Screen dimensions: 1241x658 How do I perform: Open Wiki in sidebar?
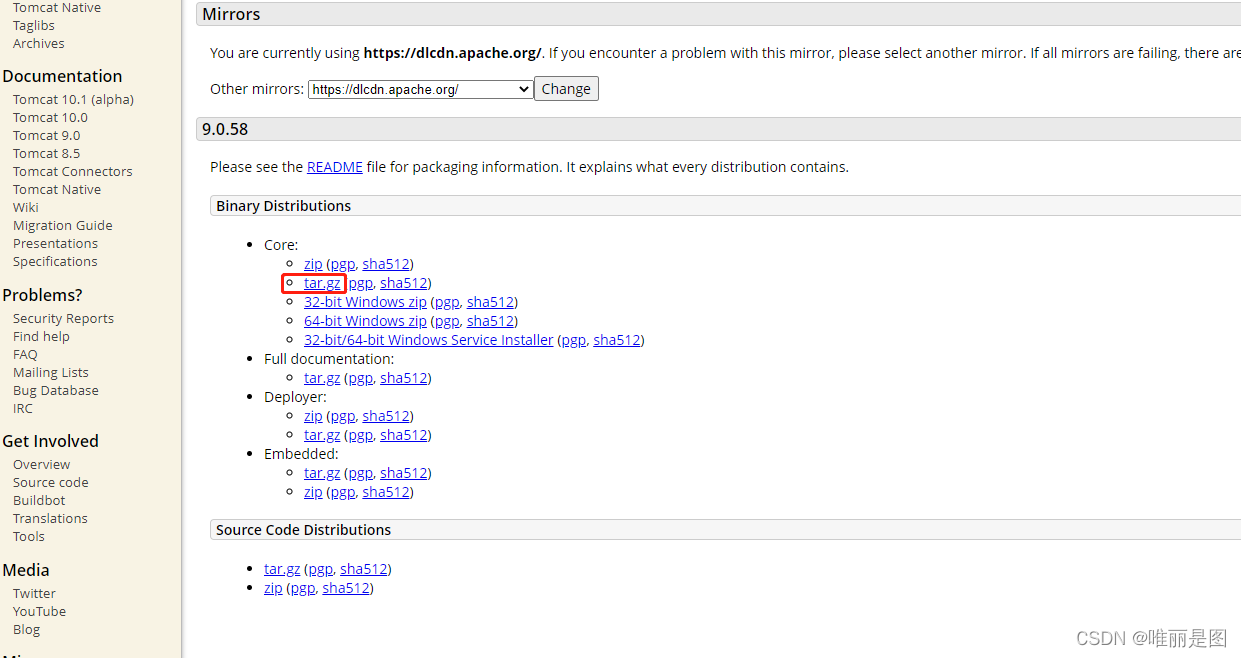click(26, 208)
